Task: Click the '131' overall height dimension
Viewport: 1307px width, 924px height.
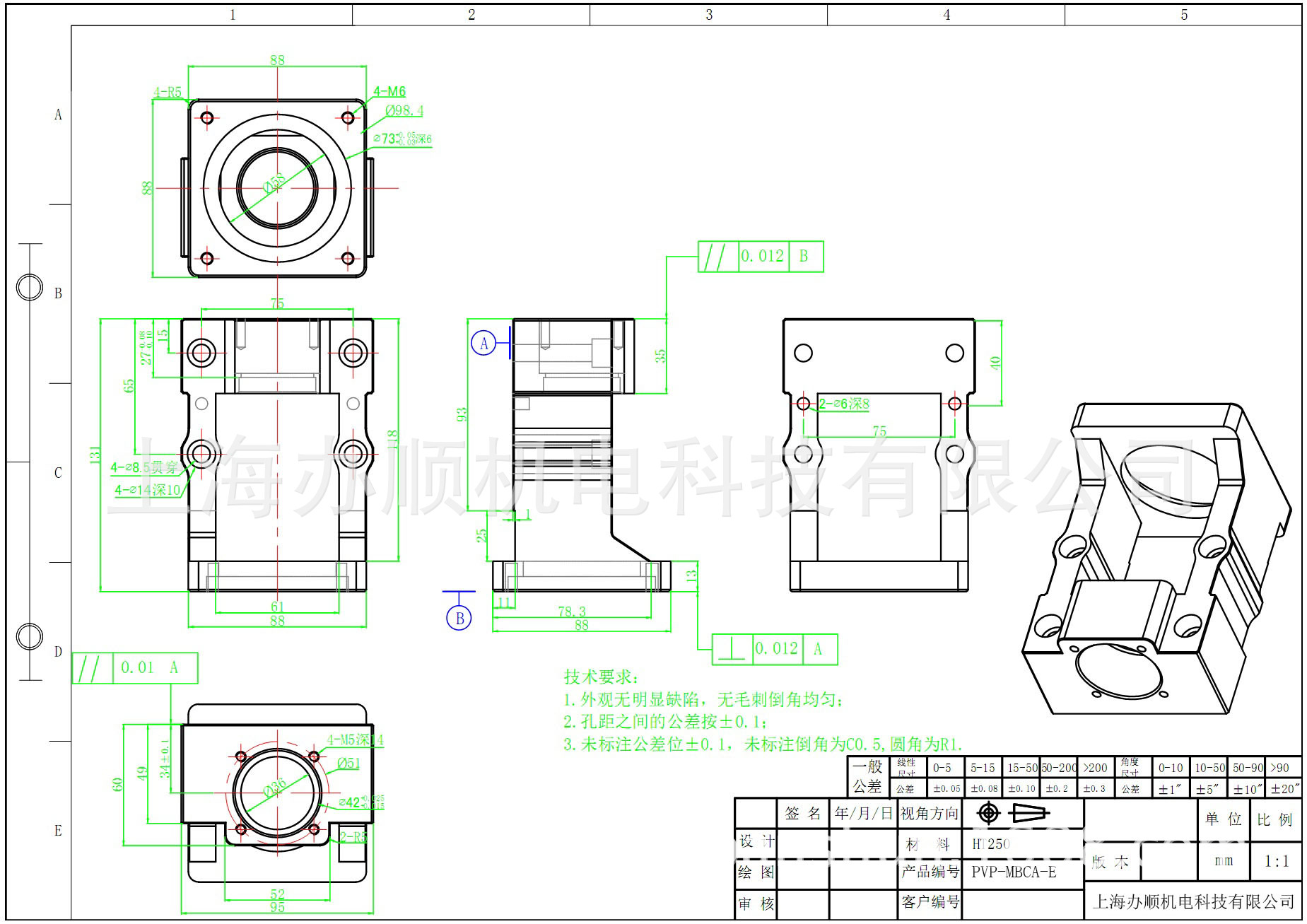Action: point(95,455)
